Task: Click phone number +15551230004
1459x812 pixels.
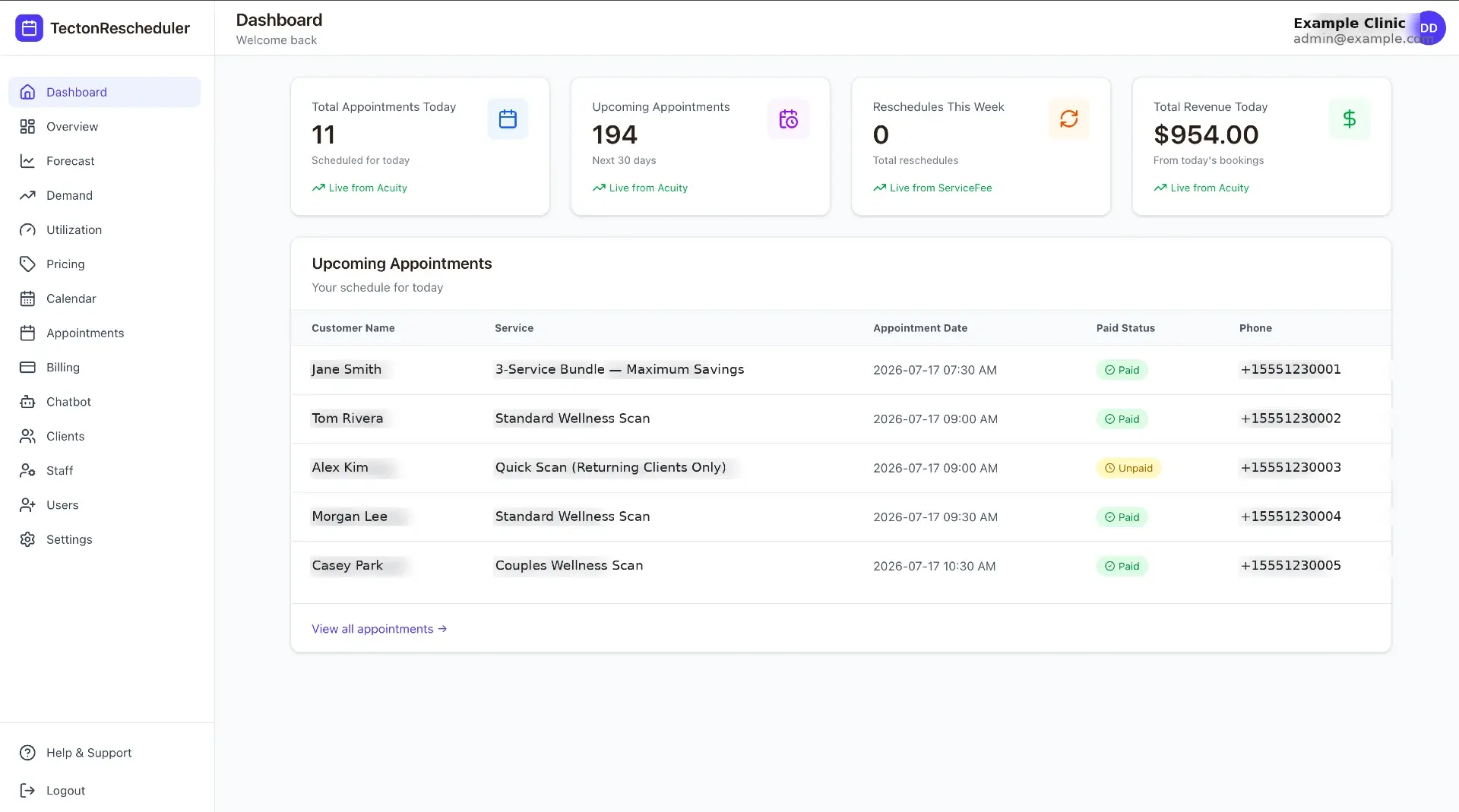Action: (1290, 517)
